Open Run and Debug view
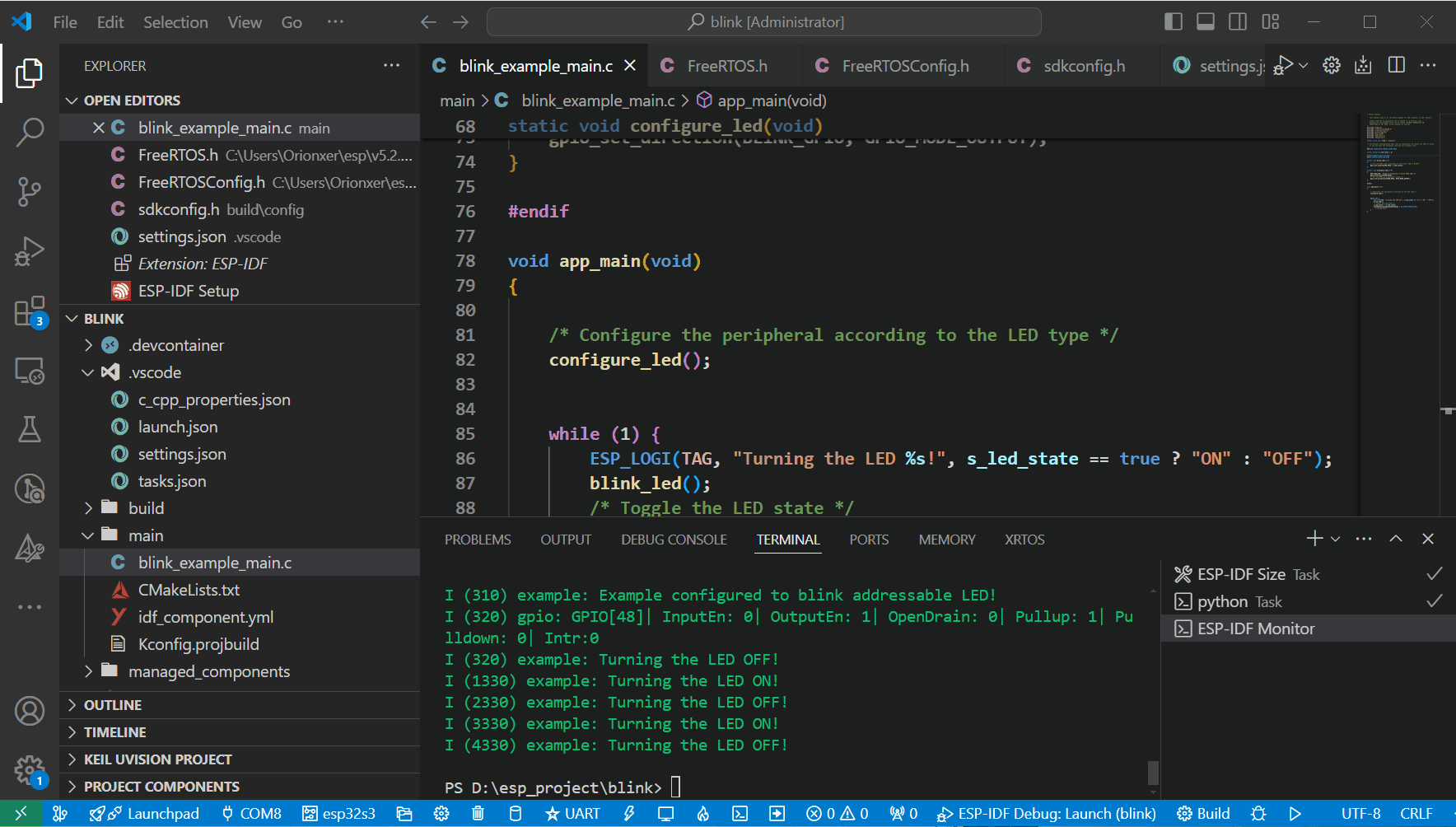 pyautogui.click(x=30, y=251)
